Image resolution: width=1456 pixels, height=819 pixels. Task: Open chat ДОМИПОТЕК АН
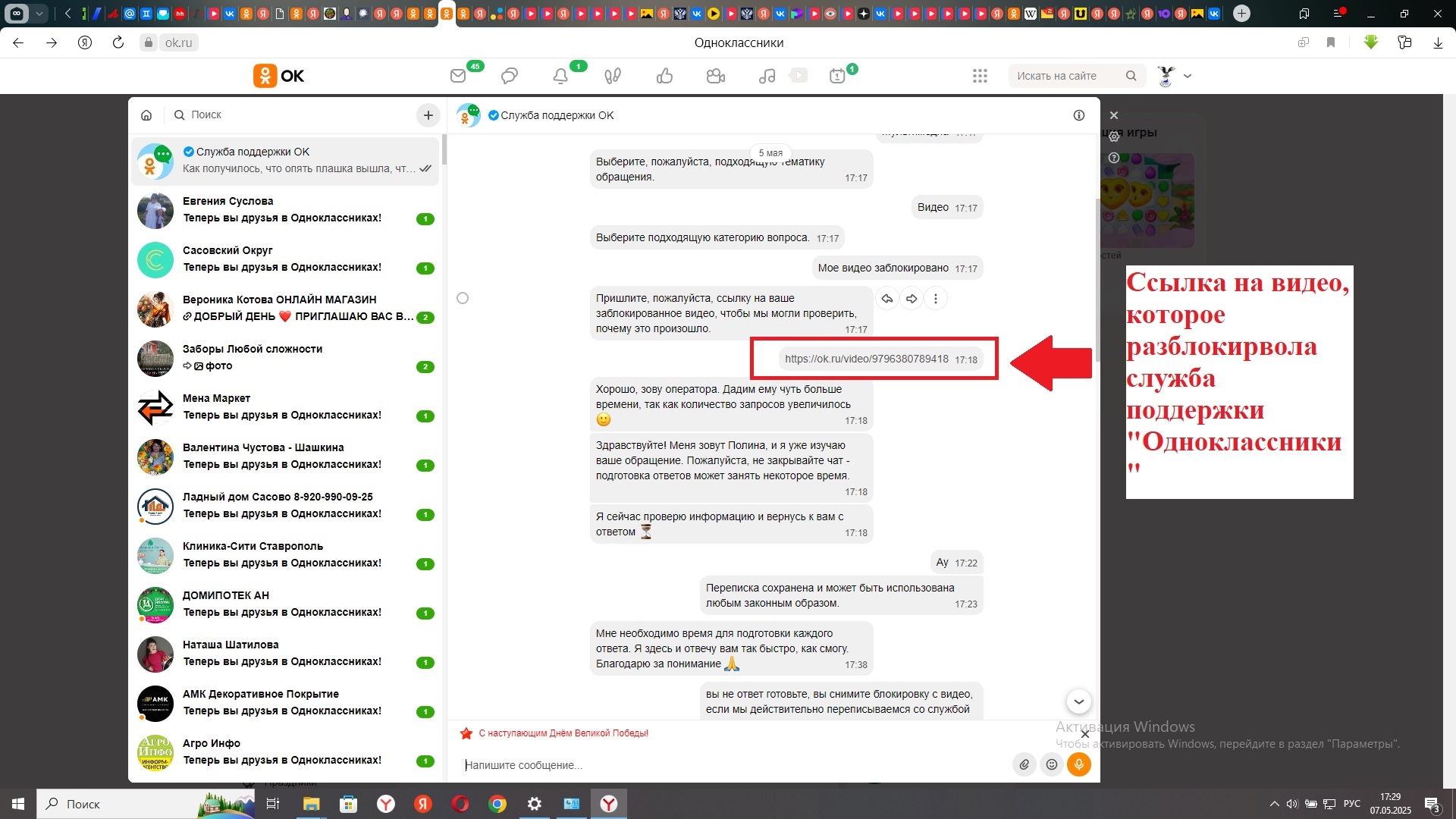285,604
